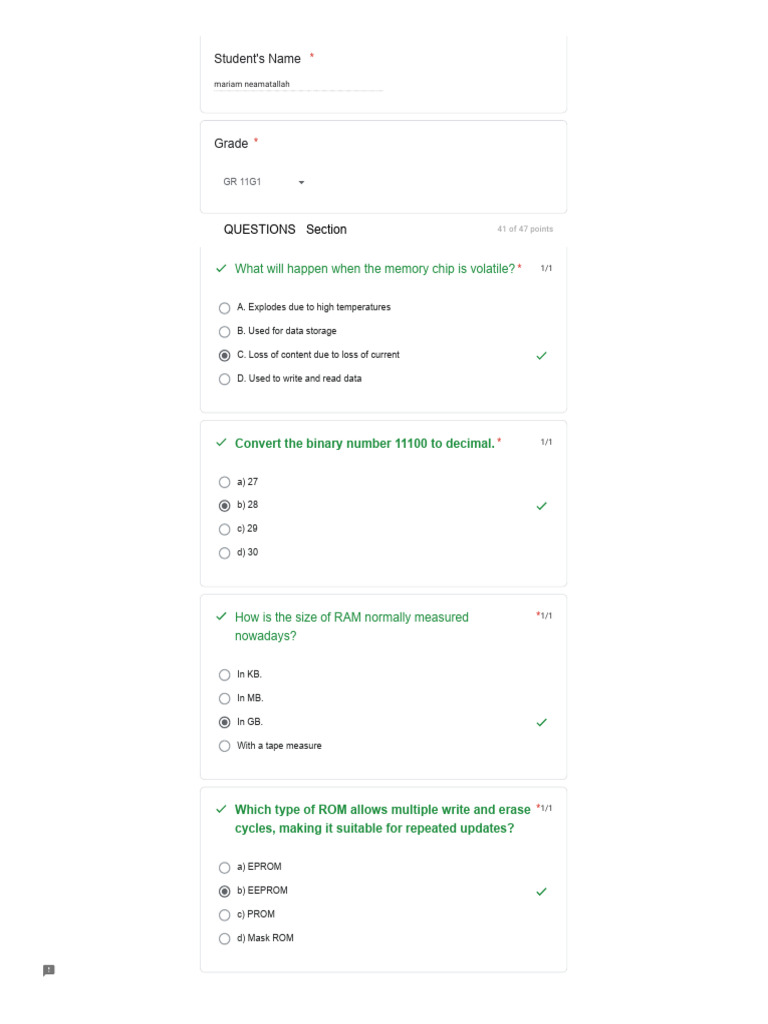Pick ROM option d) Mask ROM
The image size is (768, 1024).
(224, 939)
